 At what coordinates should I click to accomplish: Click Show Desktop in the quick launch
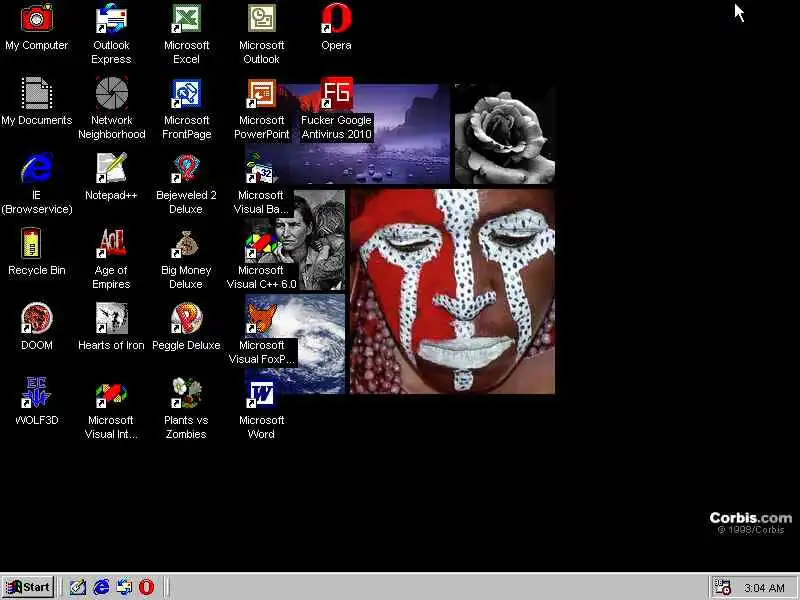click(78, 587)
